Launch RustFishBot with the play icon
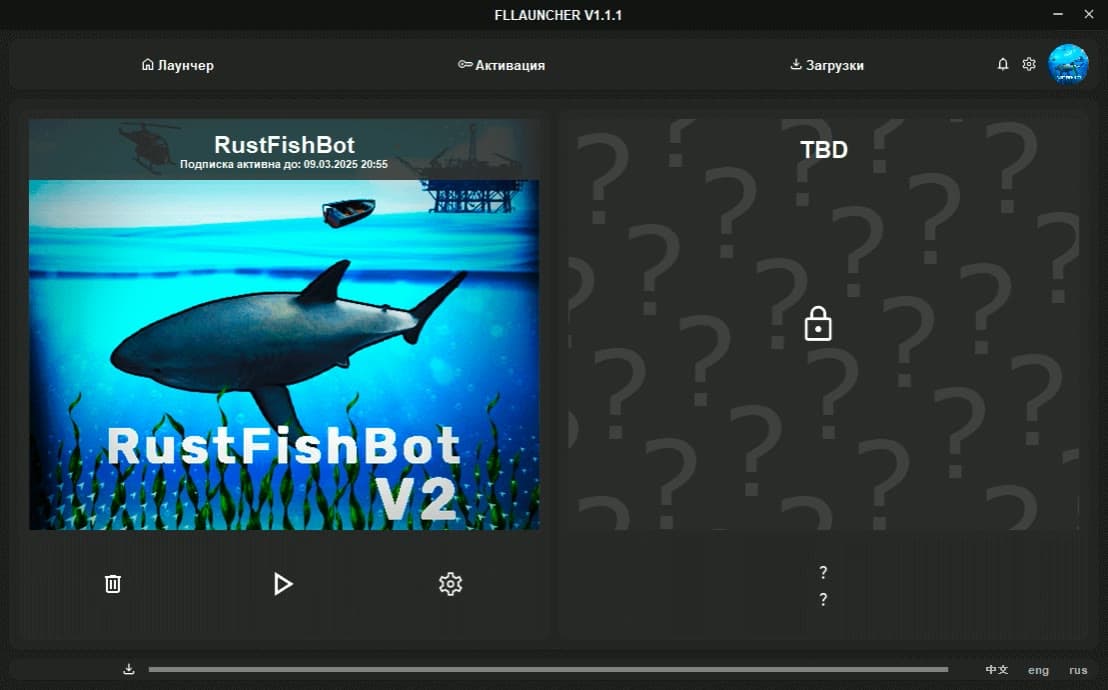Image resolution: width=1108 pixels, height=690 pixels. [x=283, y=583]
